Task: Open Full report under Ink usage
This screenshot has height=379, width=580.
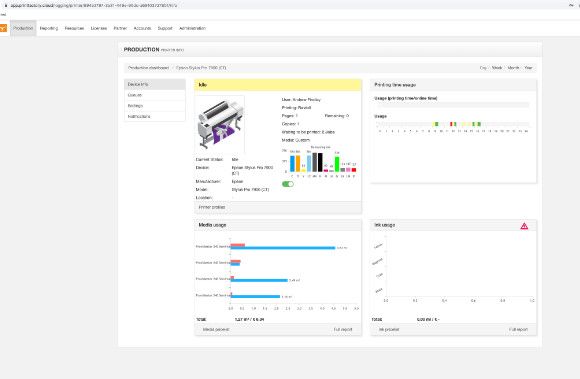Action: tap(518, 329)
